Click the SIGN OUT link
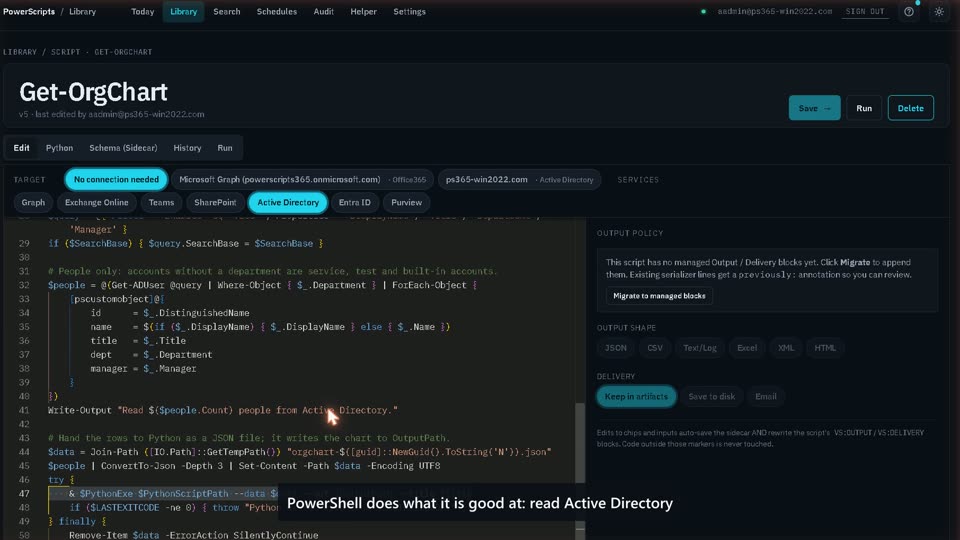 864,12
